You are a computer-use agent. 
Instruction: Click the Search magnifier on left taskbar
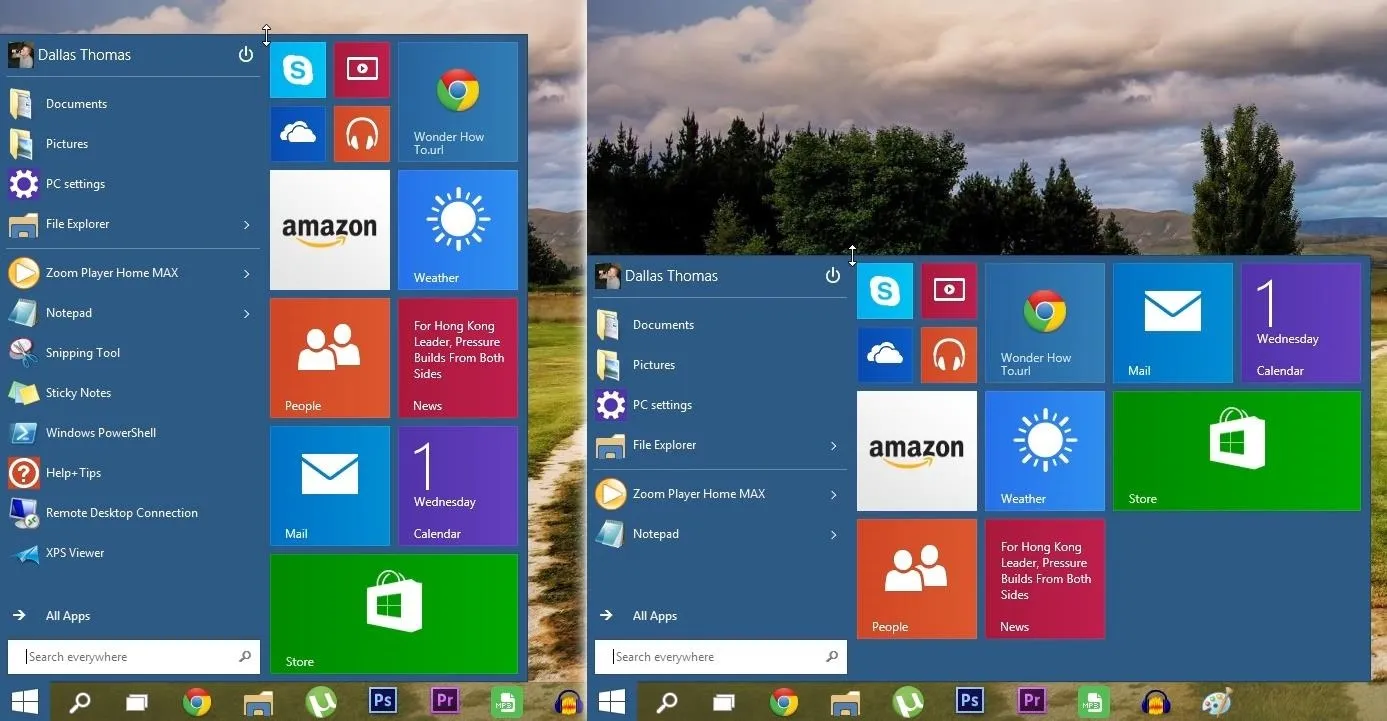point(79,702)
